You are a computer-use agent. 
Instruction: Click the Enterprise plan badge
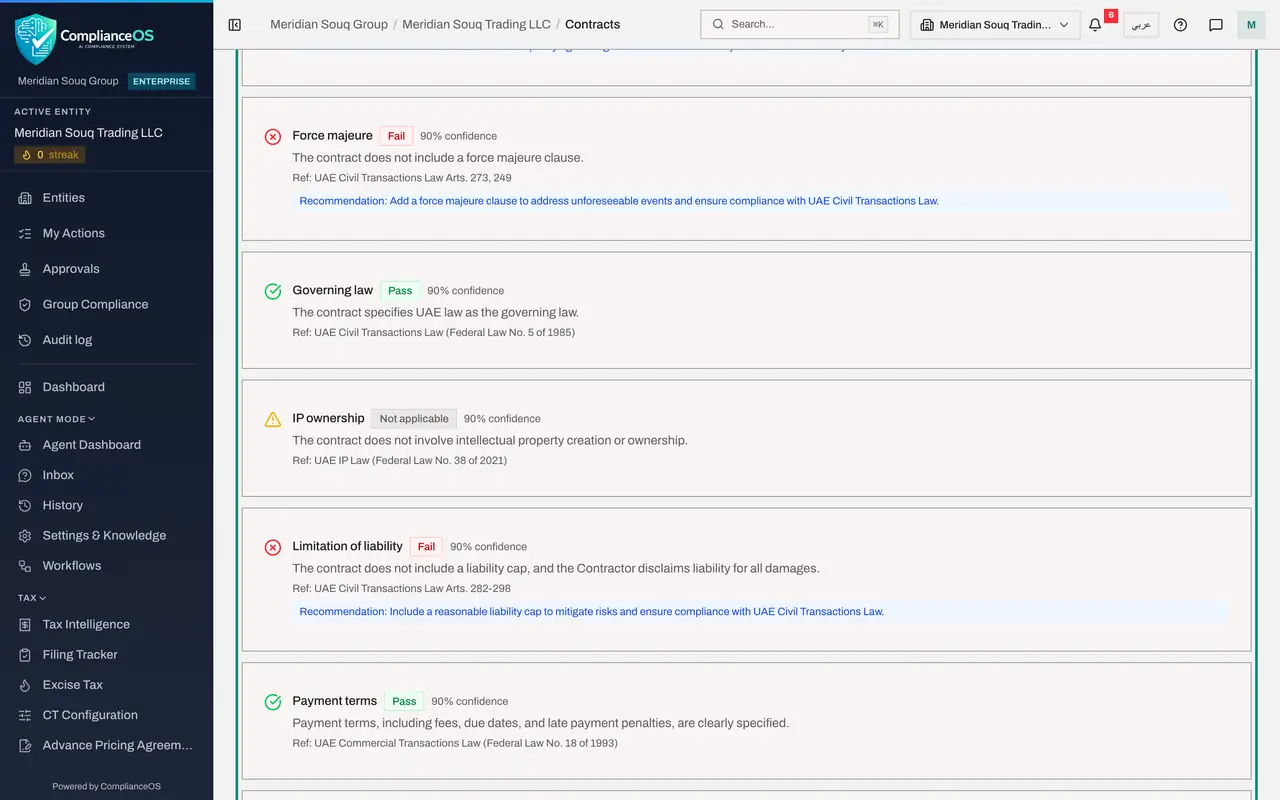click(162, 81)
